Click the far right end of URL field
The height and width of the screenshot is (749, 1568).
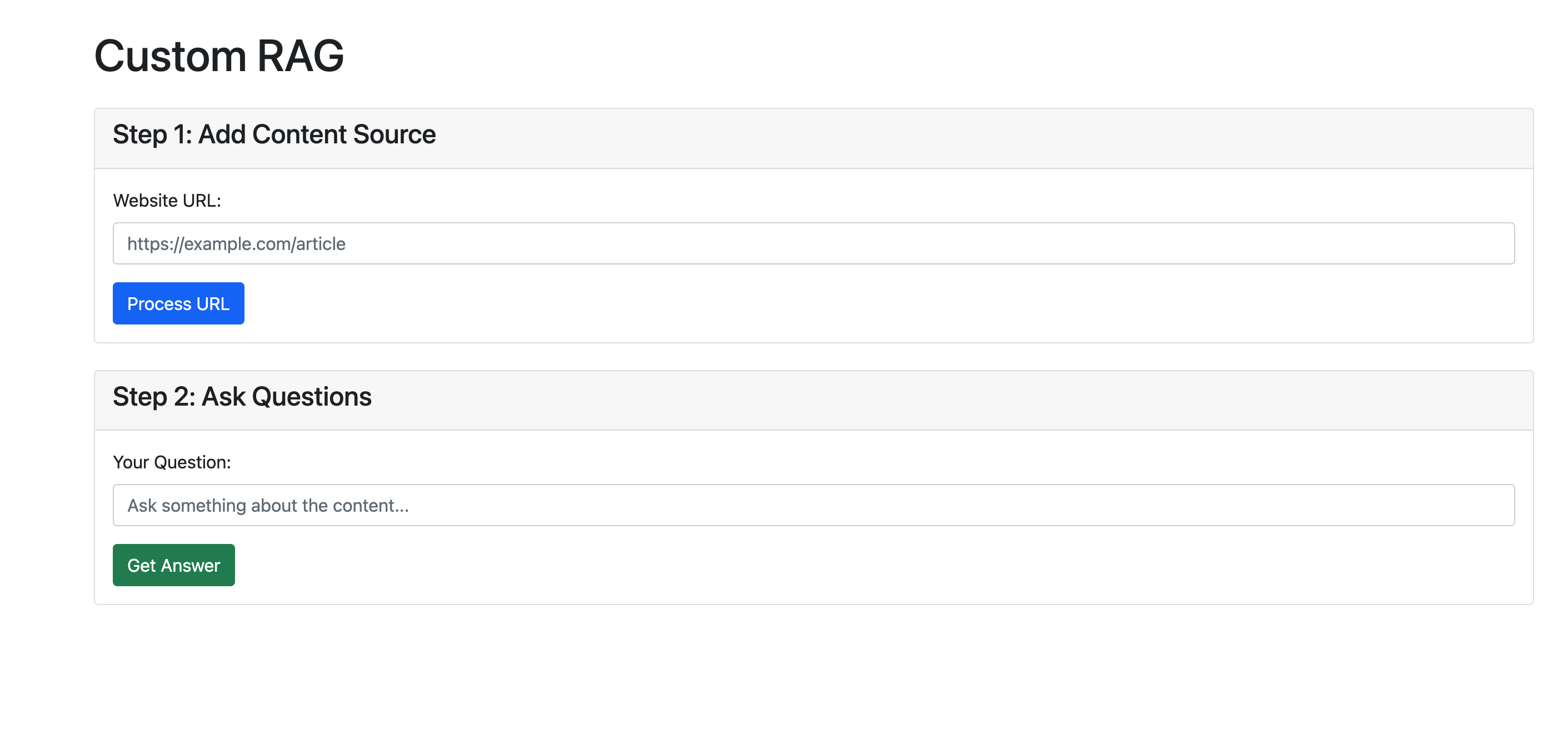pyautogui.click(x=1497, y=243)
